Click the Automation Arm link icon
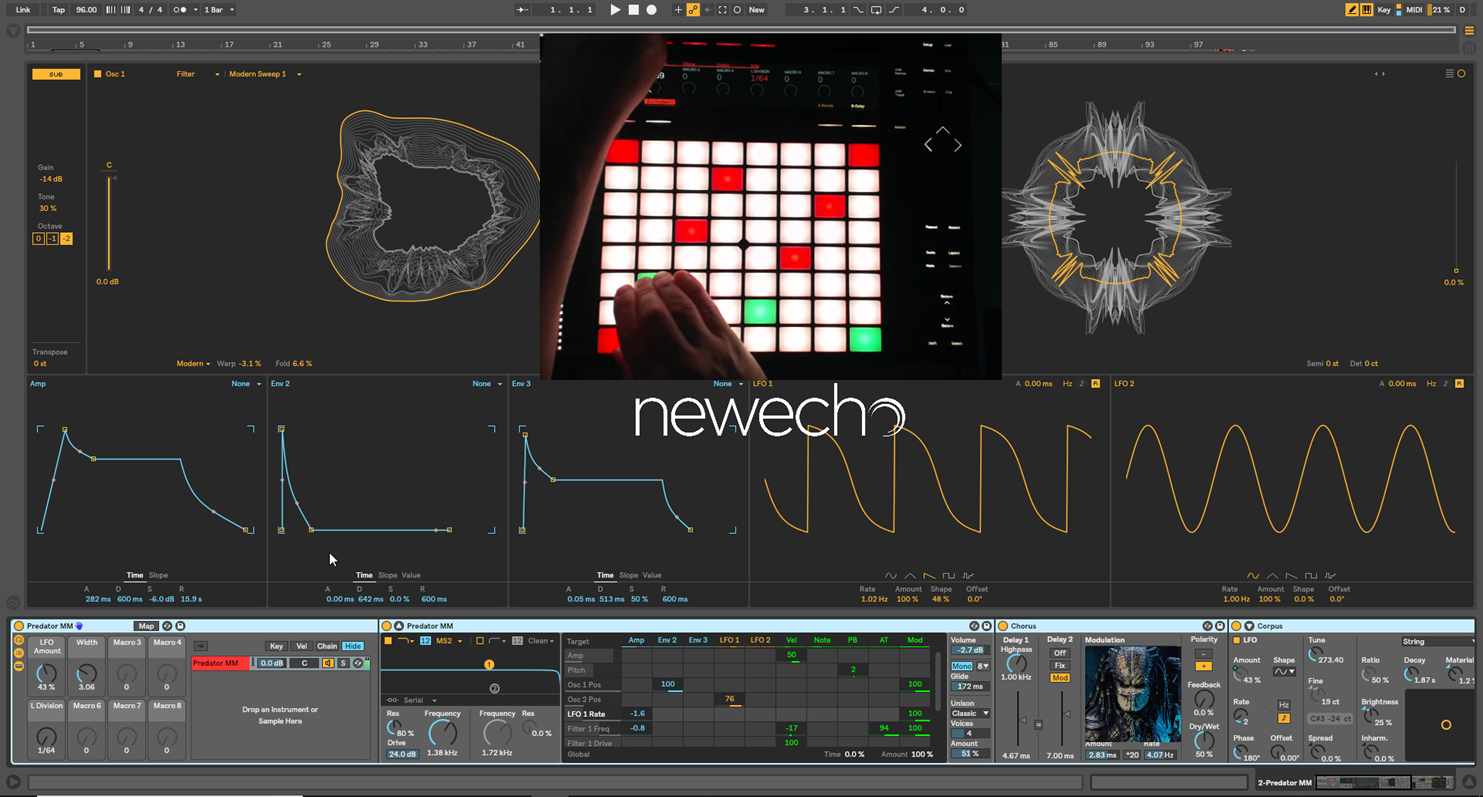Image resolution: width=1483 pixels, height=797 pixels. pyautogui.click(x=692, y=10)
